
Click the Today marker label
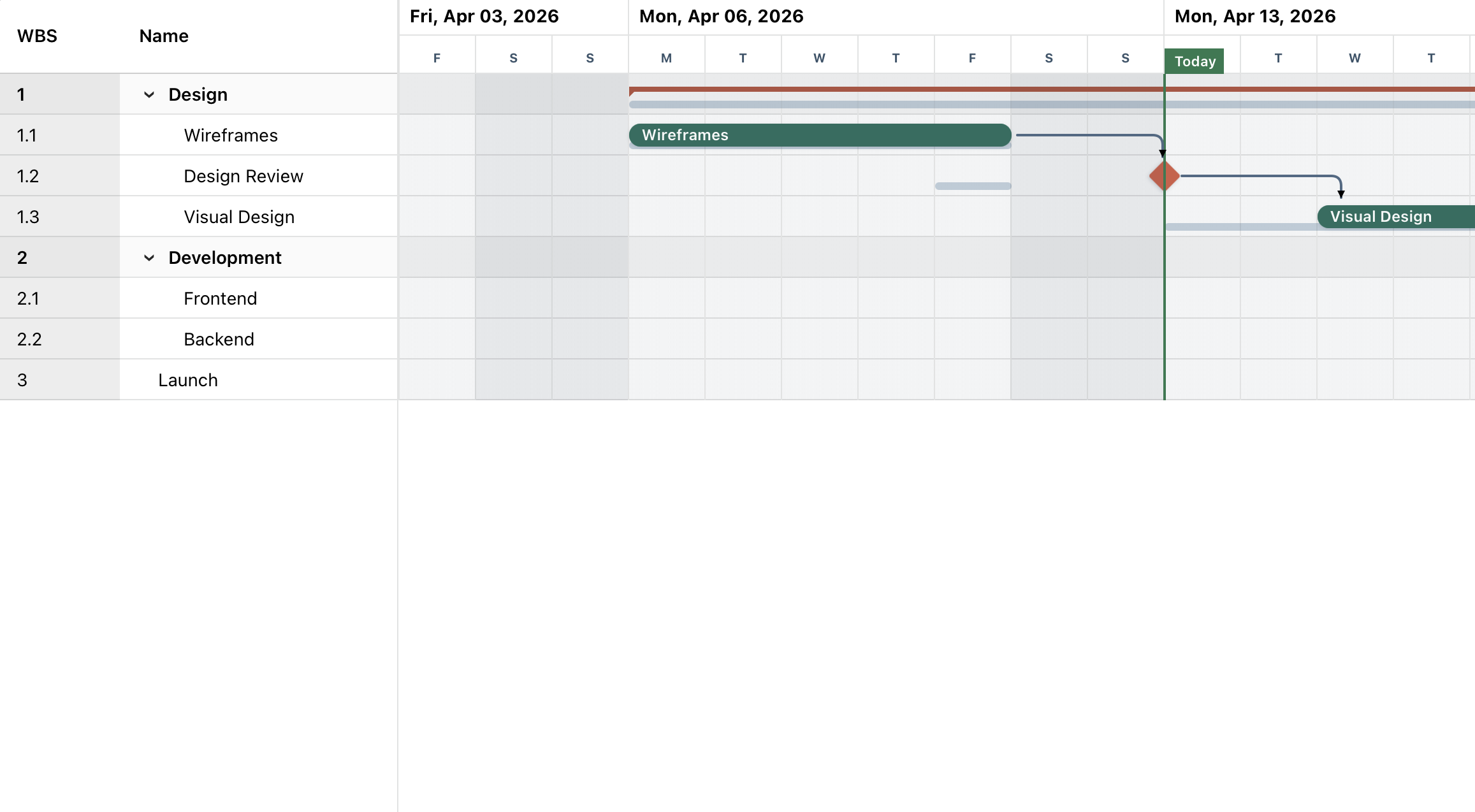coord(1195,61)
